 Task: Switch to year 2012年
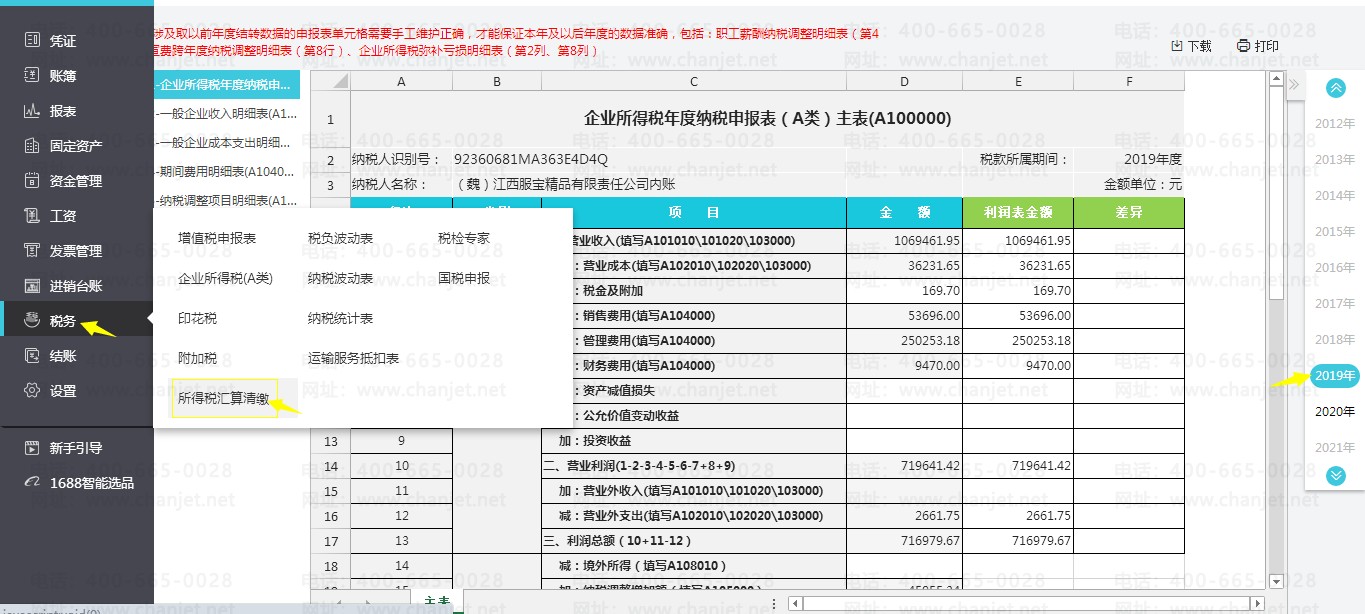1335,124
